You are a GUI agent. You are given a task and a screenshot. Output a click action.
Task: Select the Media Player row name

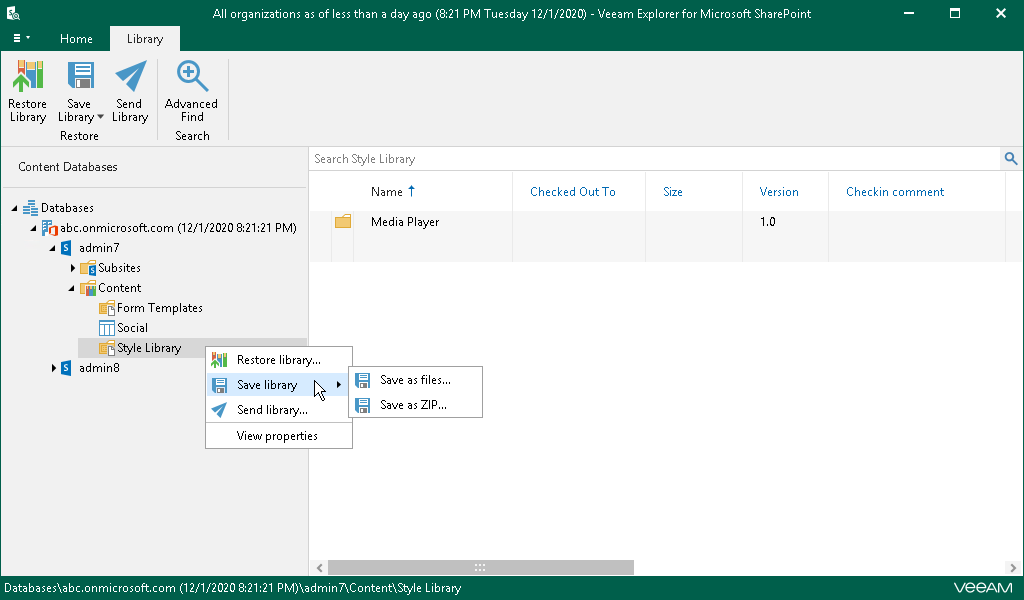tap(405, 222)
